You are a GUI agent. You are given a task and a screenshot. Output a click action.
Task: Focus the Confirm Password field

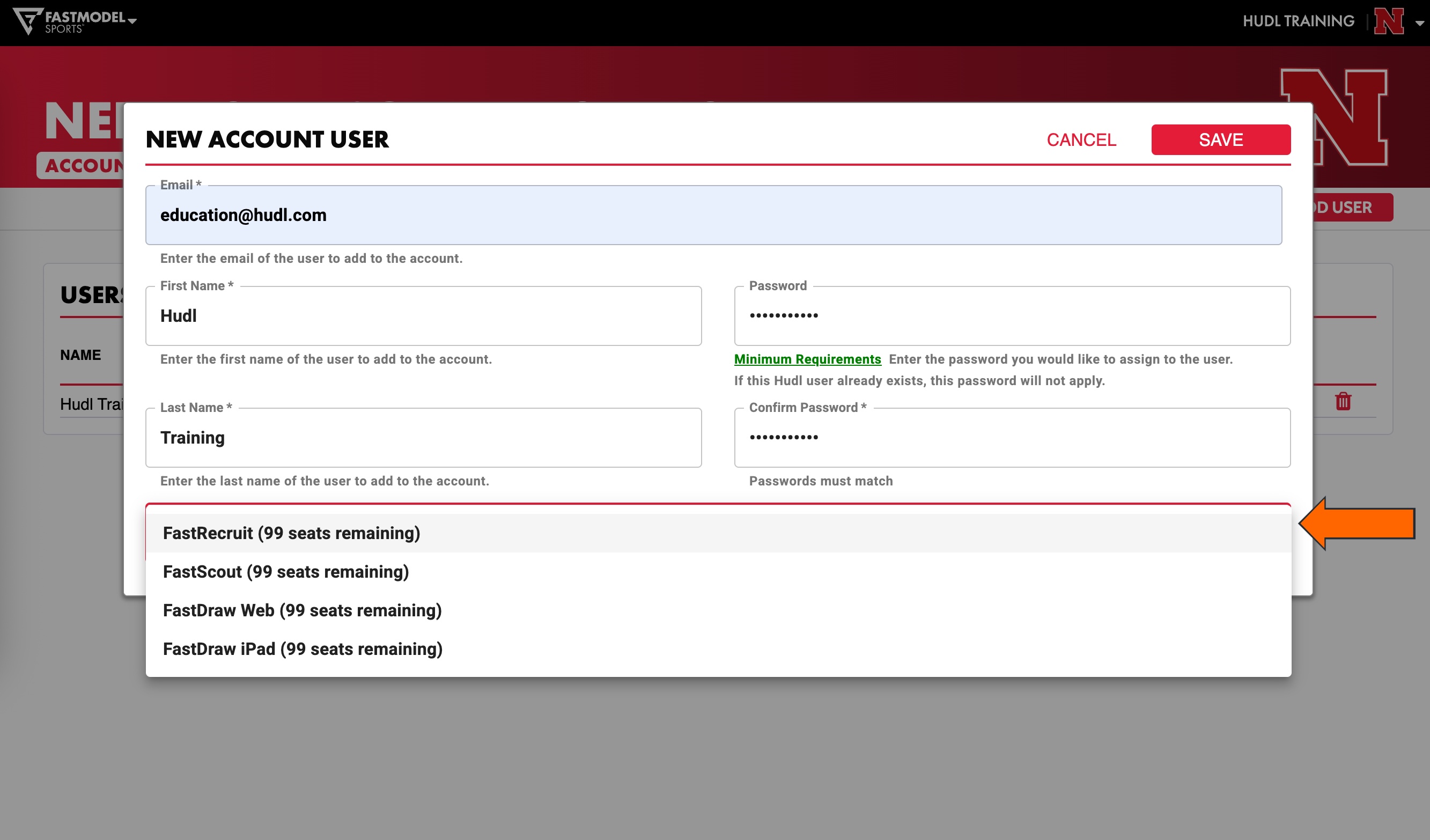[x=1012, y=438]
